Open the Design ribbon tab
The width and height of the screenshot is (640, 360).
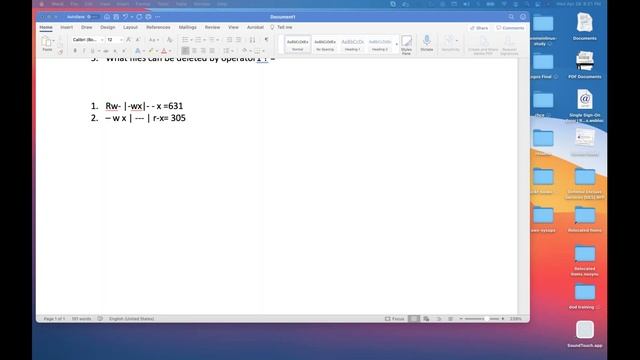(x=108, y=27)
